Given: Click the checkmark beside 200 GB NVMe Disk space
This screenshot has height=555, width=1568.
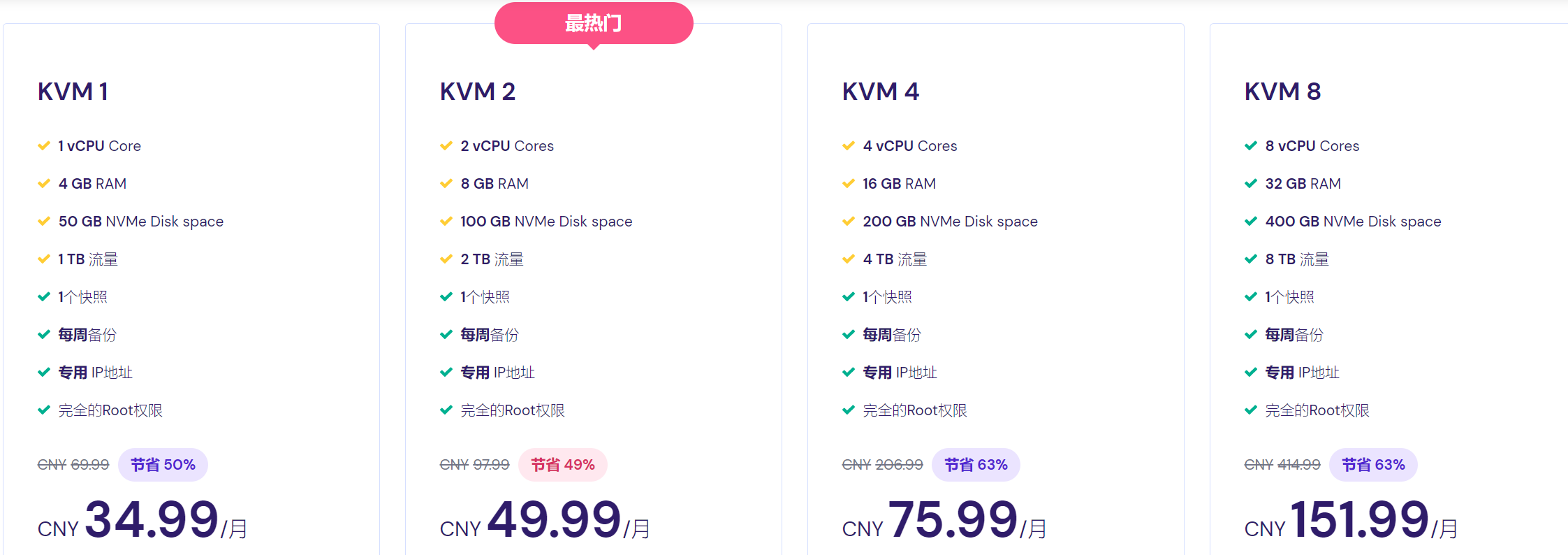Looking at the screenshot, I should (x=849, y=222).
